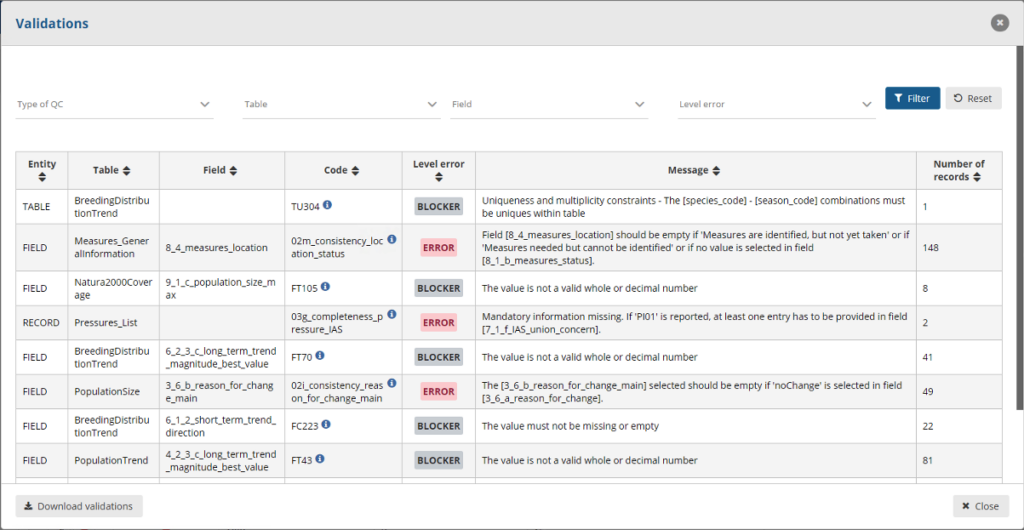Image resolution: width=1024 pixels, height=530 pixels.
Task: Open the Type of QC dropdown
Action: 114,104
